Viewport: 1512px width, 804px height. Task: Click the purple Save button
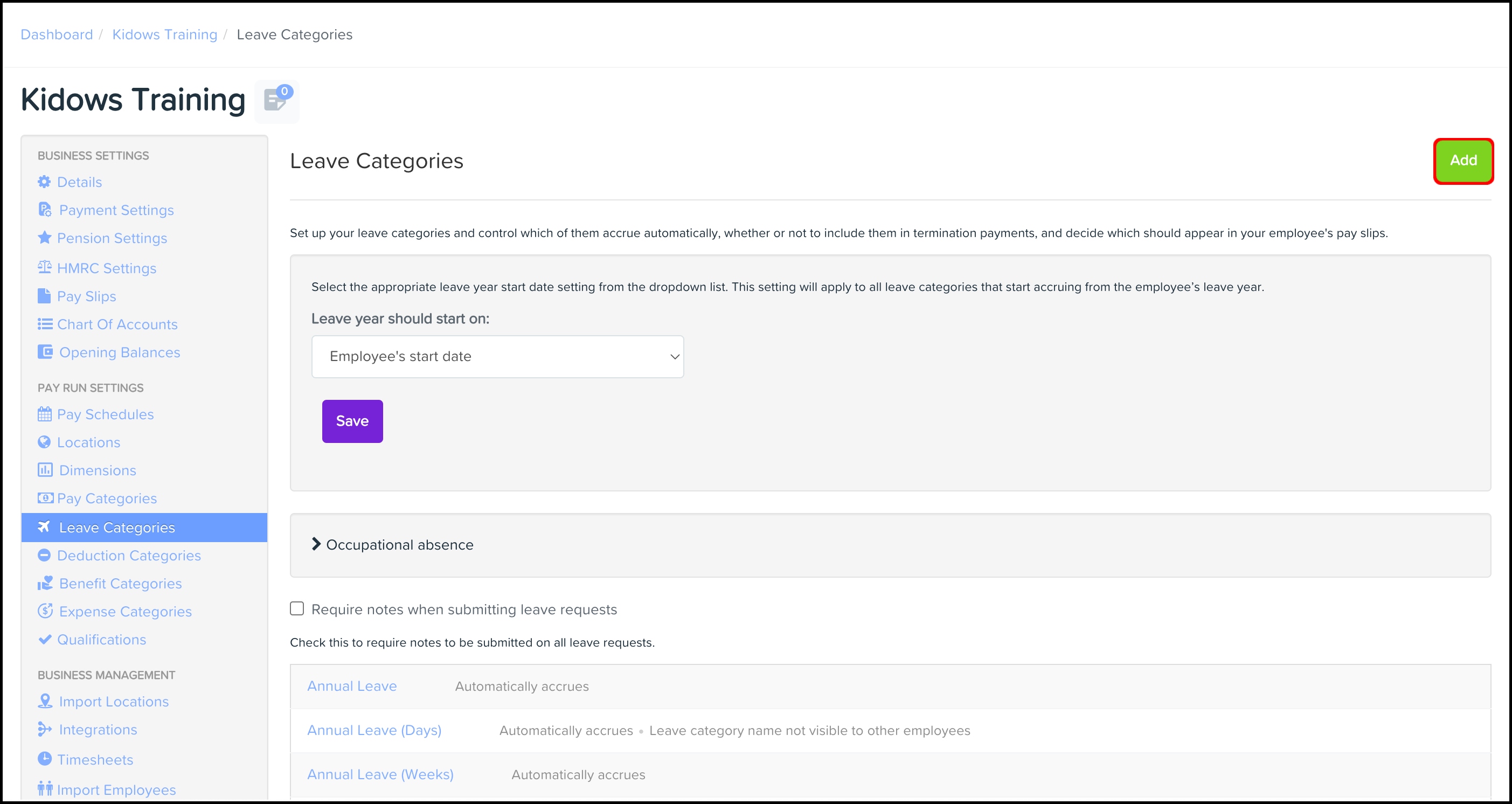pyautogui.click(x=352, y=421)
